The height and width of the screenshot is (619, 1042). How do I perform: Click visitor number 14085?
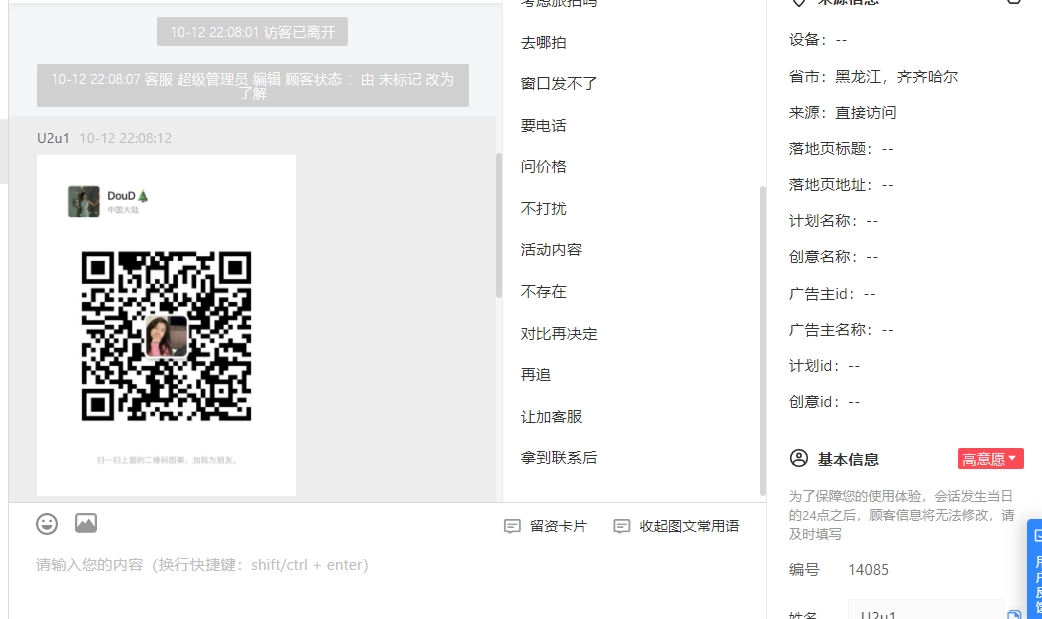pos(868,570)
